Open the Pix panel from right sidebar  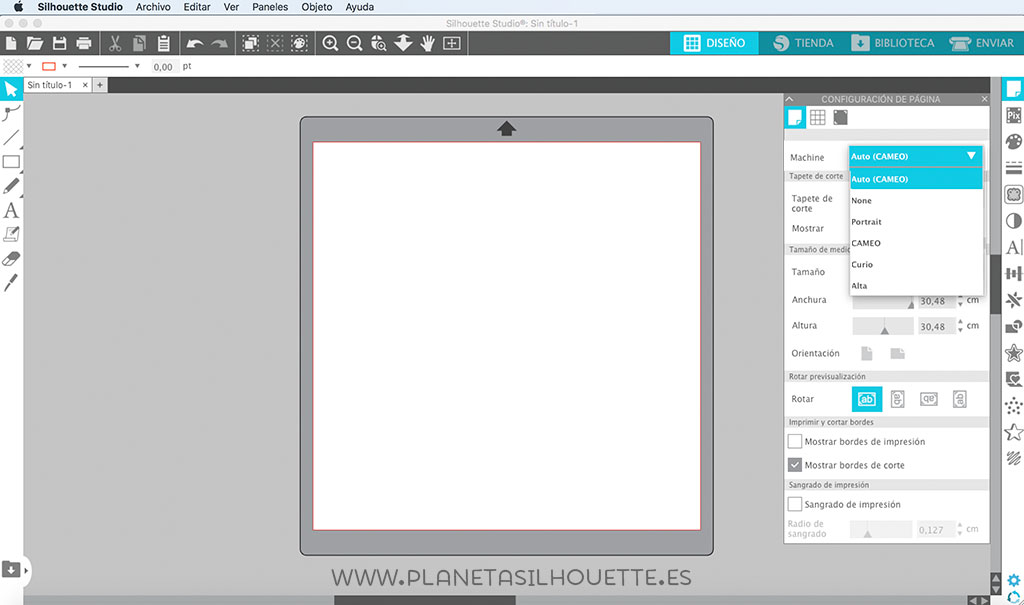[x=1014, y=116]
